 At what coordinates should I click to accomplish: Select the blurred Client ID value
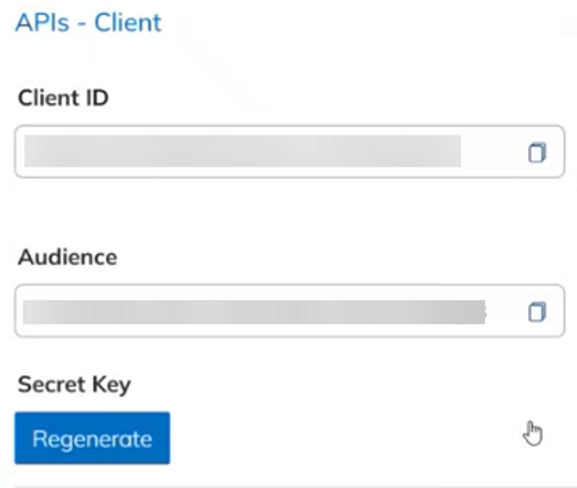(243, 151)
